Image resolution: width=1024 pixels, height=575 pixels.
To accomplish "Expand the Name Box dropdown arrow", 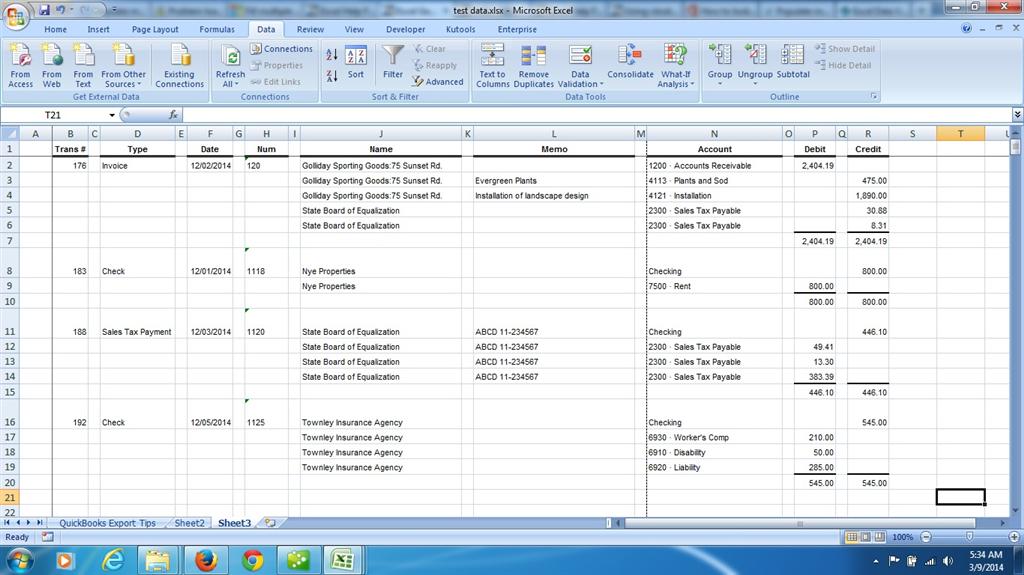I will tap(112, 115).
